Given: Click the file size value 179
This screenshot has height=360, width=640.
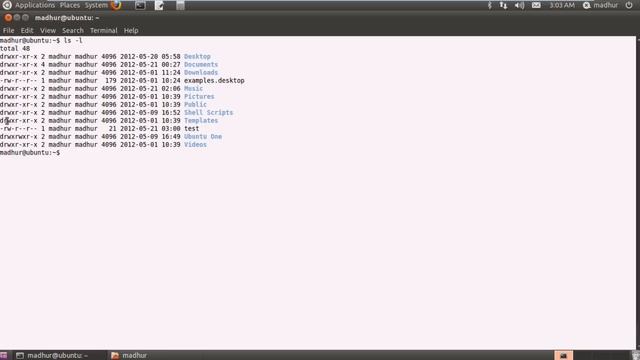Looking at the screenshot, I should coord(111,80).
